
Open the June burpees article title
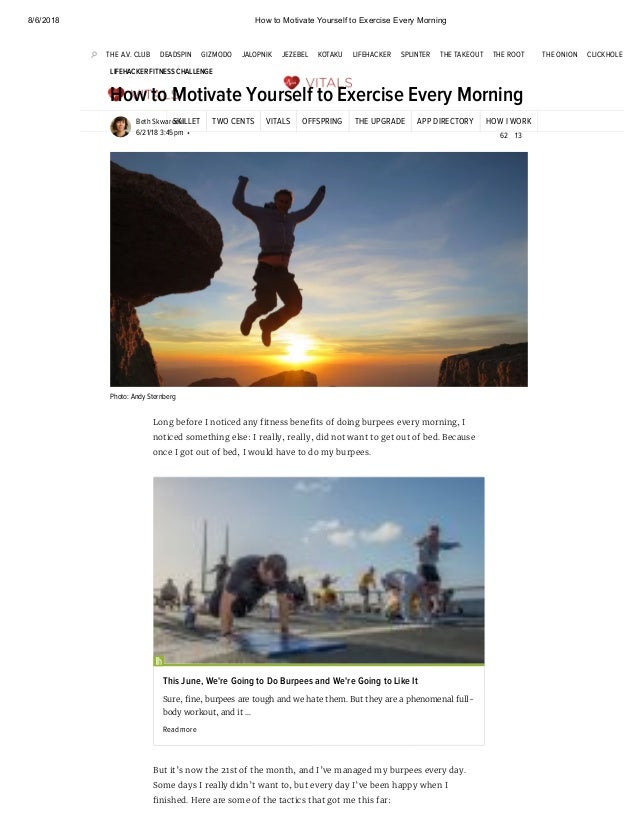pyautogui.click(x=290, y=681)
